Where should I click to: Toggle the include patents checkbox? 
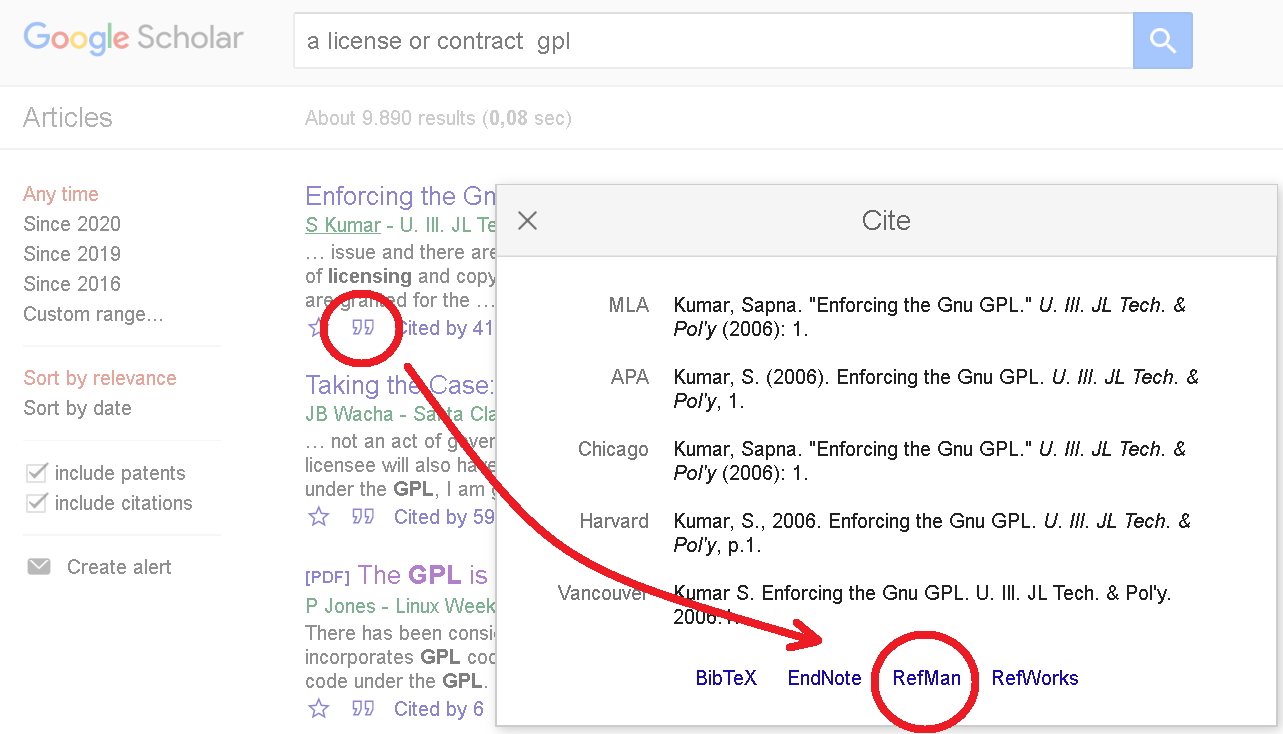click(x=36, y=473)
